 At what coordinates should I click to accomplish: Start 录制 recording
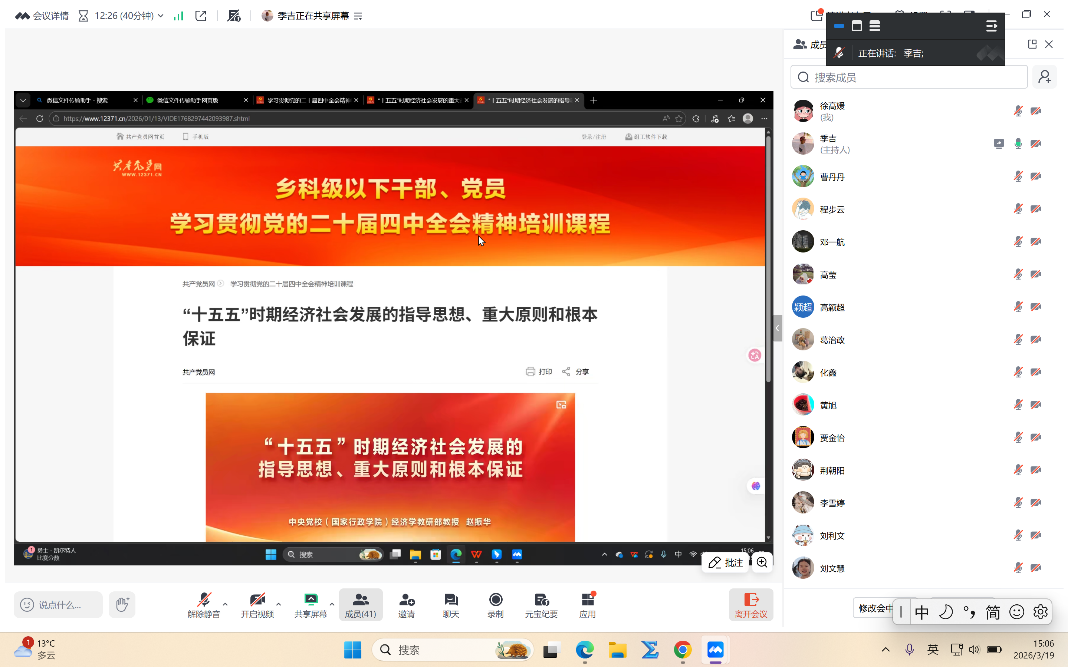pyautogui.click(x=495, y=604)
